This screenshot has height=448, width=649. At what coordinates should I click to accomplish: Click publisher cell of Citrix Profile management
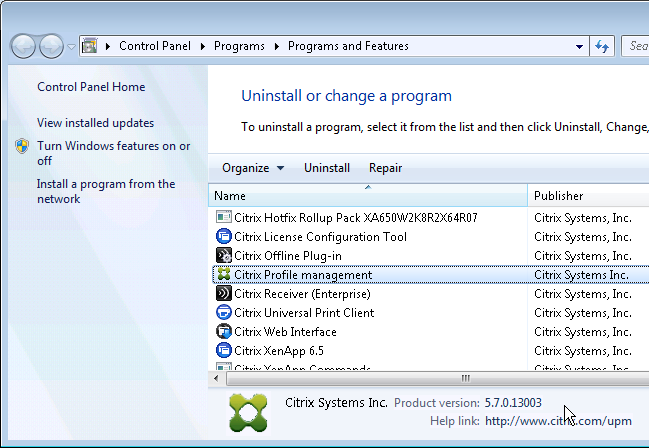pos(582,275)
